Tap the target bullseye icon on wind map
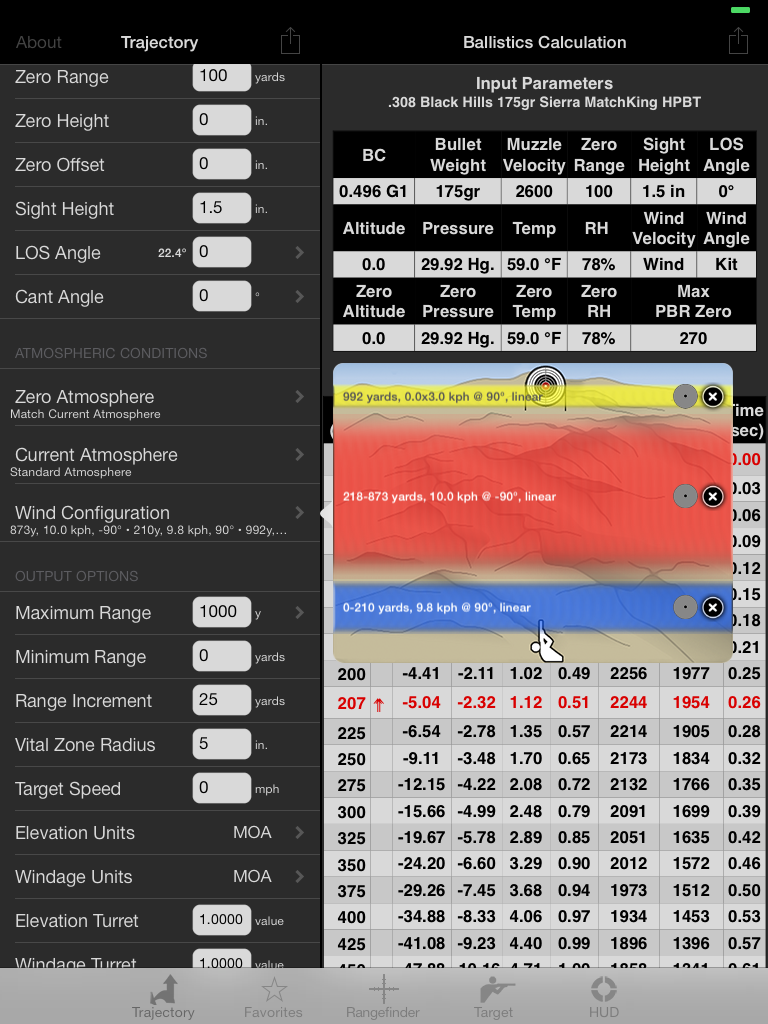Image resolution: width=768 pixels, height=1024 pixels. [545, 385]
